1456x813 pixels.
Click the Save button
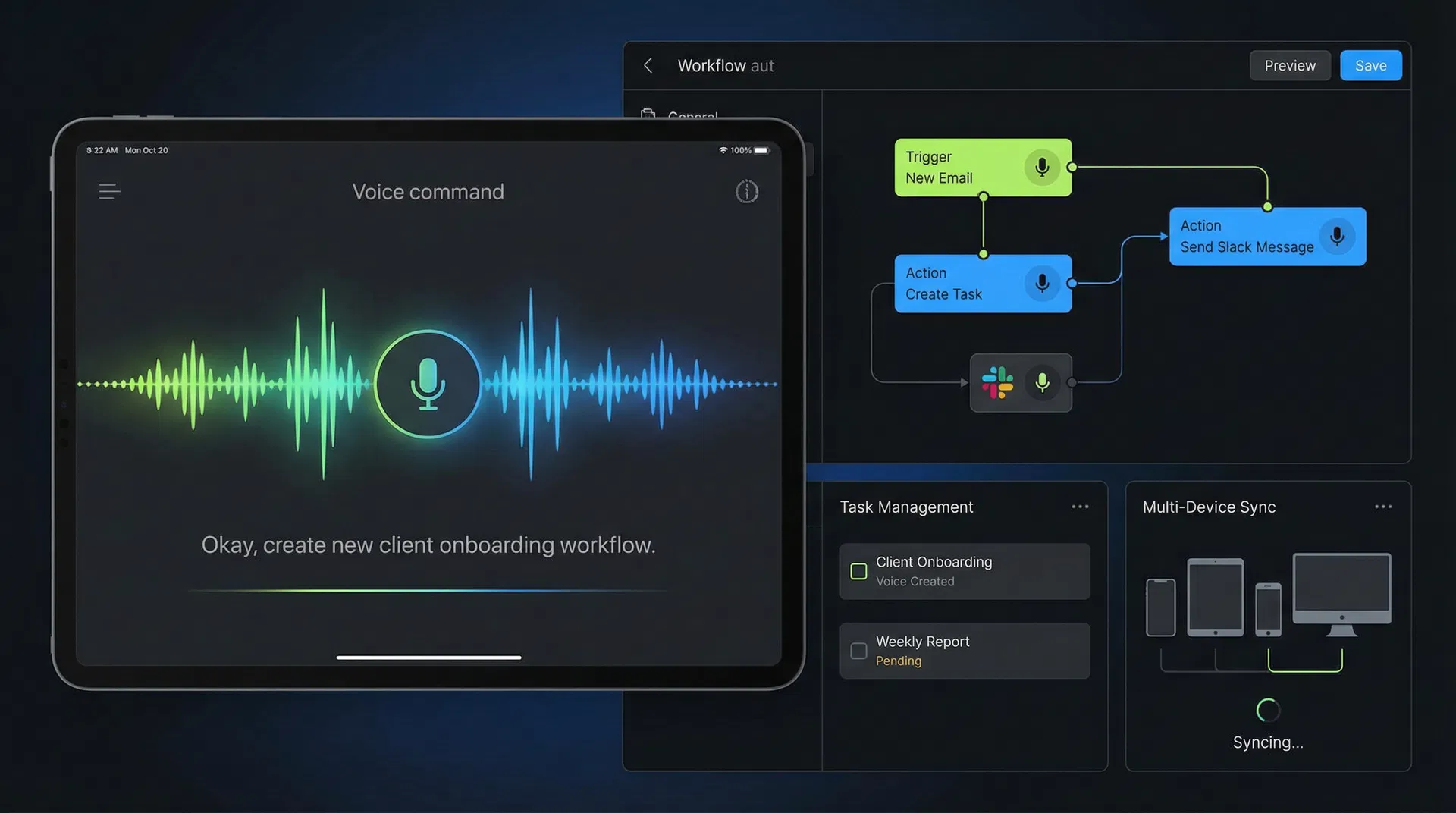1370,65
